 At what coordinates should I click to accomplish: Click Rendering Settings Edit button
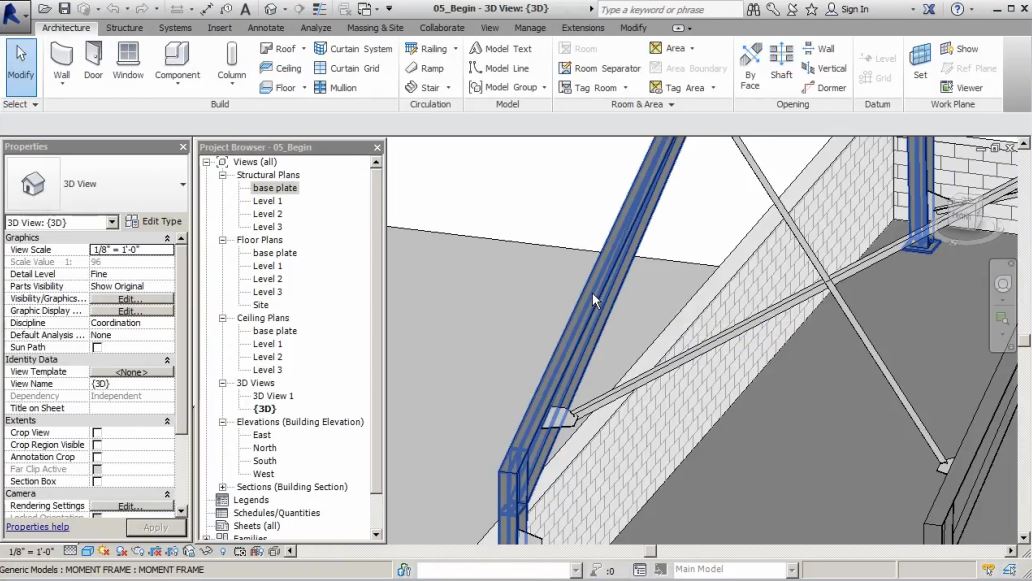click(132, 506)
